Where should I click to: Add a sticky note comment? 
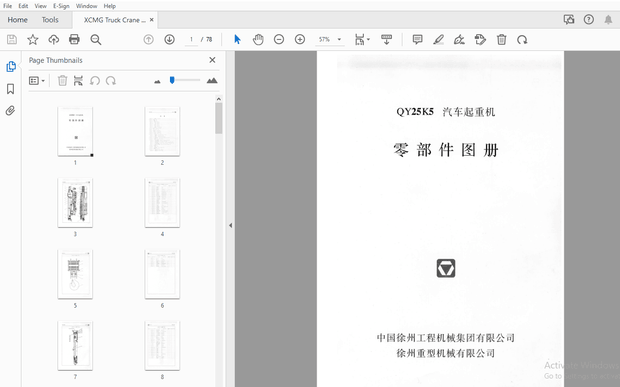pyautogui.click(x=418, y=40)
